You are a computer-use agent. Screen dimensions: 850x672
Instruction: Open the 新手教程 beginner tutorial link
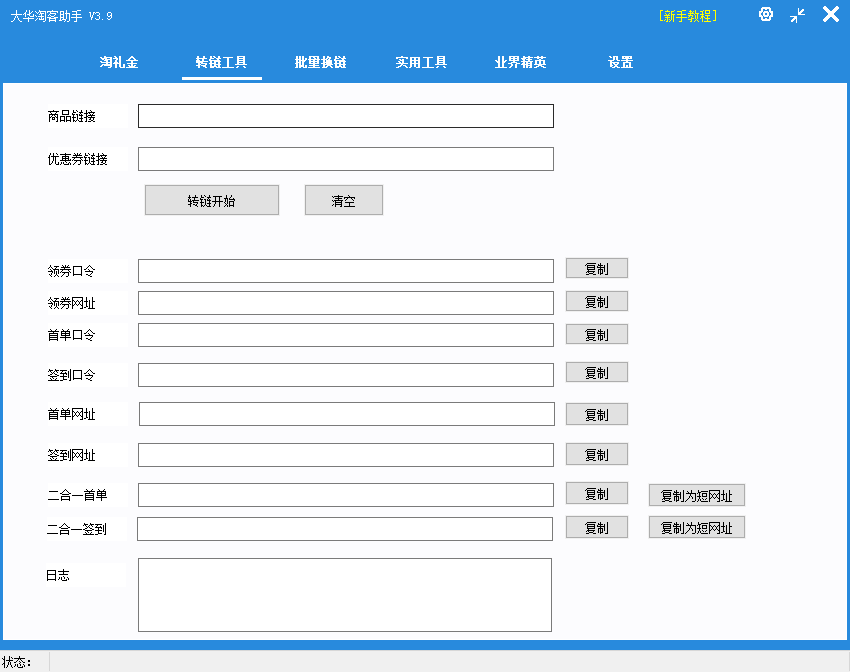688,16
